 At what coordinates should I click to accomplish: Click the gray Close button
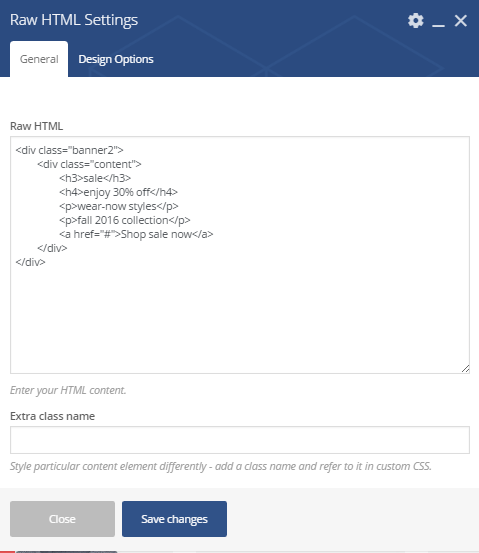click(62, 519)
